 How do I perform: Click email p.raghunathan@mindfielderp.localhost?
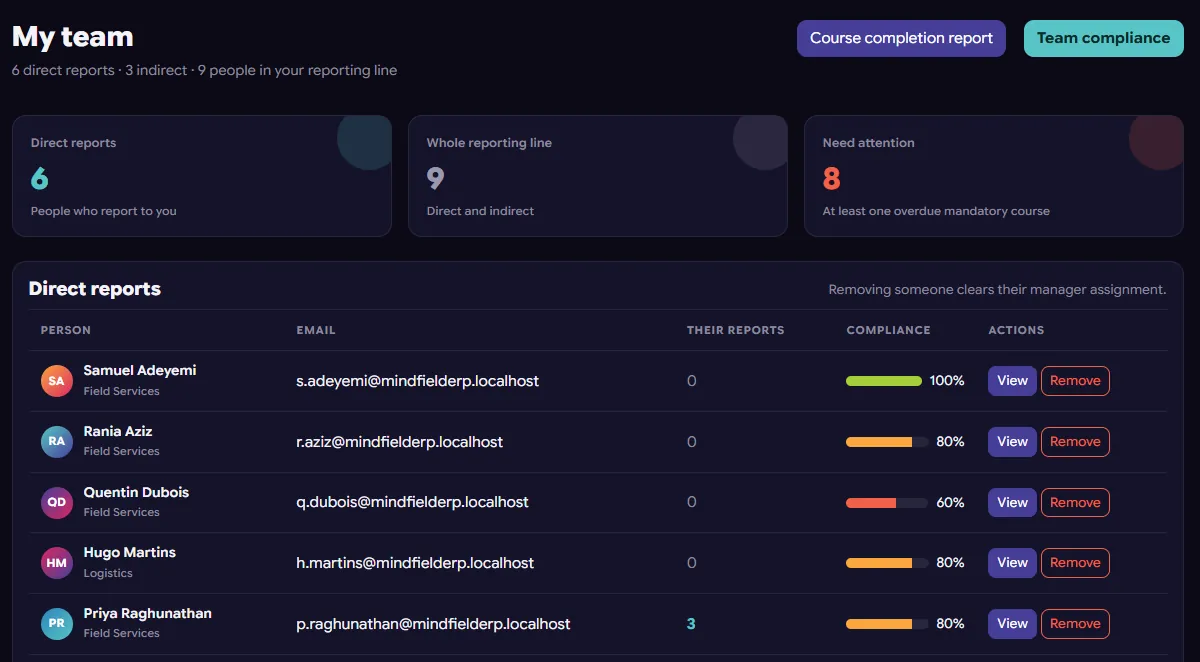(x=434, y=624)
